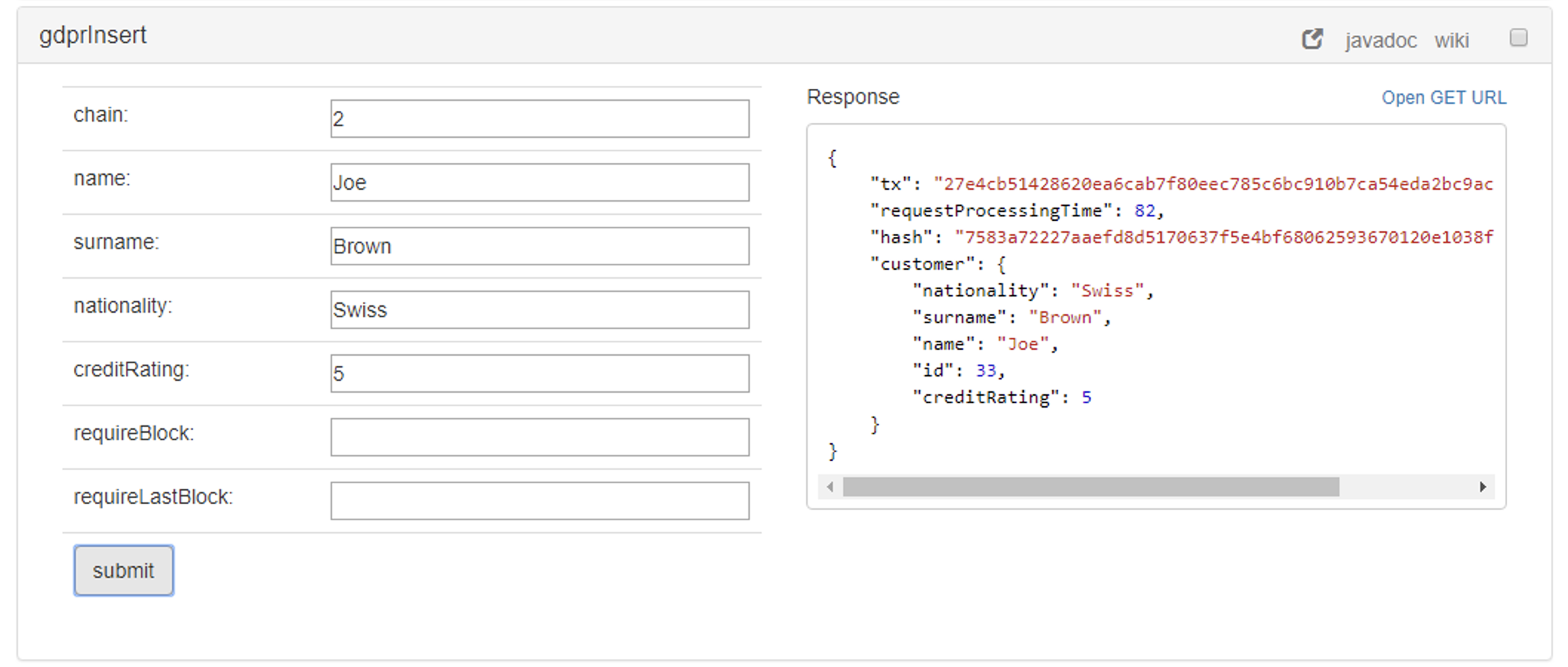The height and width of the screenshot is (667, 1568).
Task: Click the response scrollbar's left arrow
Action: [830, 487]
